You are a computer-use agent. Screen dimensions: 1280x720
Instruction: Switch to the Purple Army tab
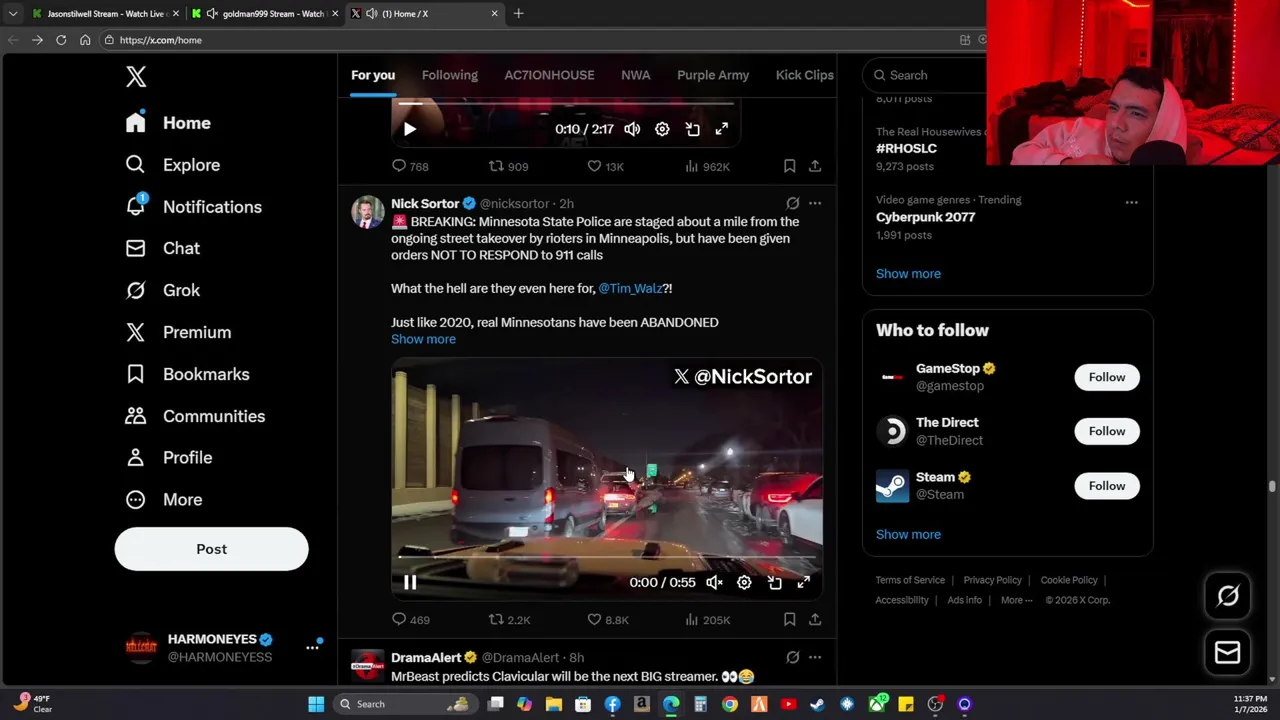pos(713,75)
